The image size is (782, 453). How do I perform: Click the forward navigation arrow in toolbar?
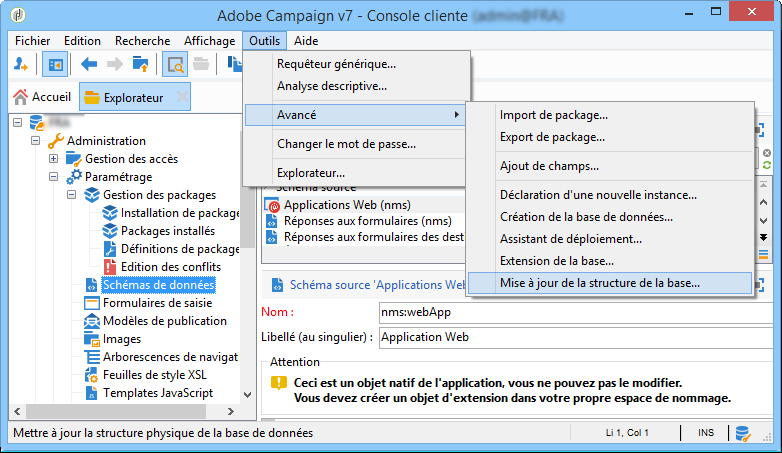click(115, 64)
